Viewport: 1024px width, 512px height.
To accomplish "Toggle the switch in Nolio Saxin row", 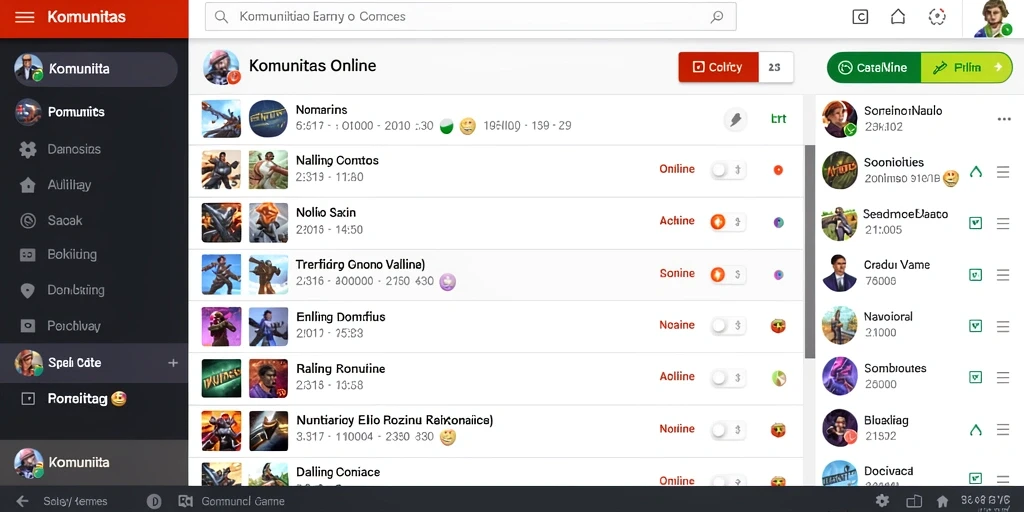I will (728, 222).
